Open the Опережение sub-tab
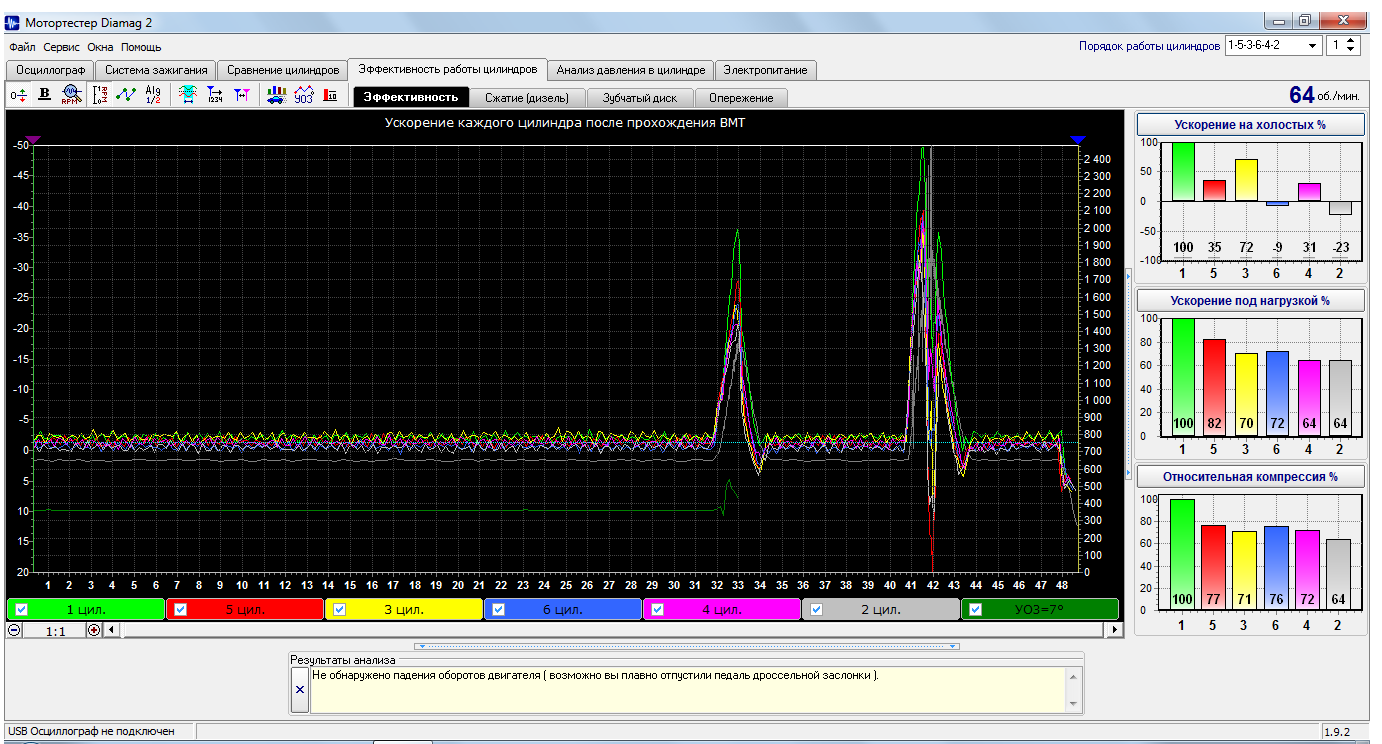1382x744 pixels. (741, 97)
